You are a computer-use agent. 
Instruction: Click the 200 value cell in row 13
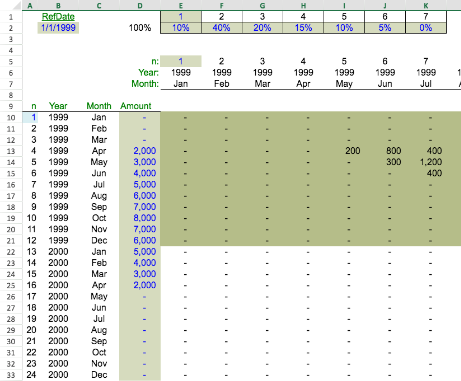pyautogui.click(x=353, y=151)
